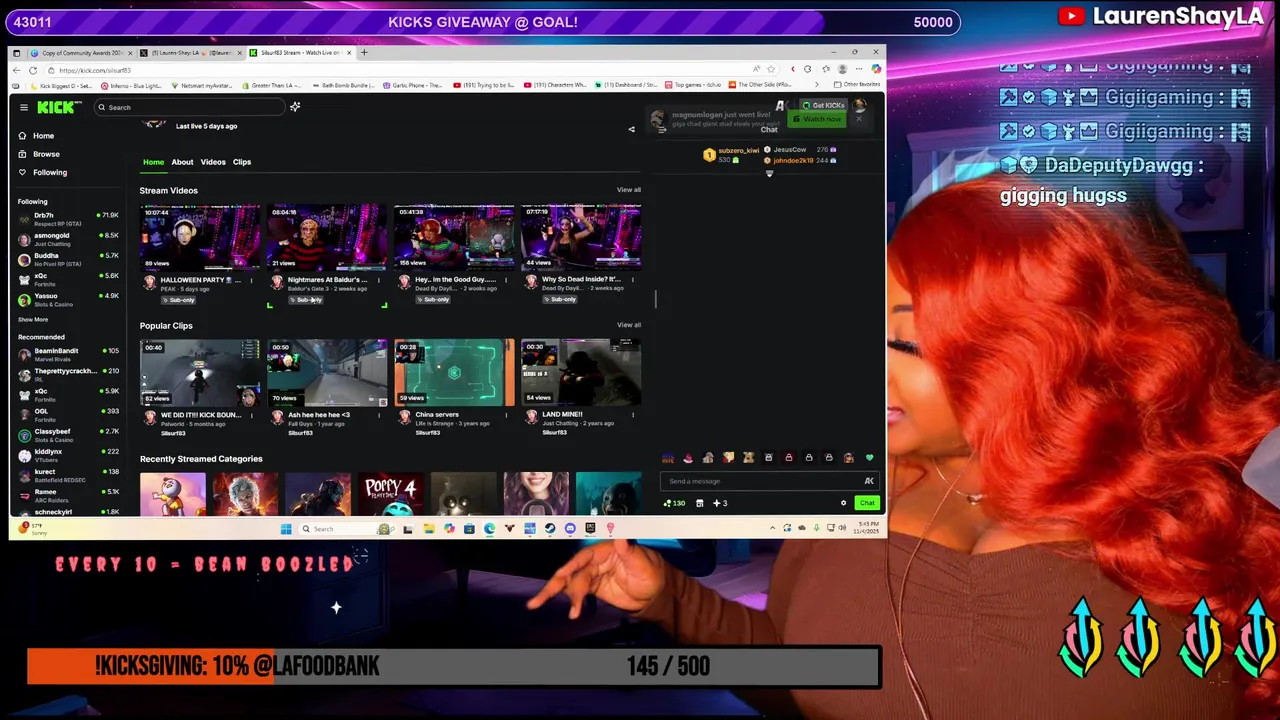Open Discord from the Windows taskbar

tap(570, 529)
